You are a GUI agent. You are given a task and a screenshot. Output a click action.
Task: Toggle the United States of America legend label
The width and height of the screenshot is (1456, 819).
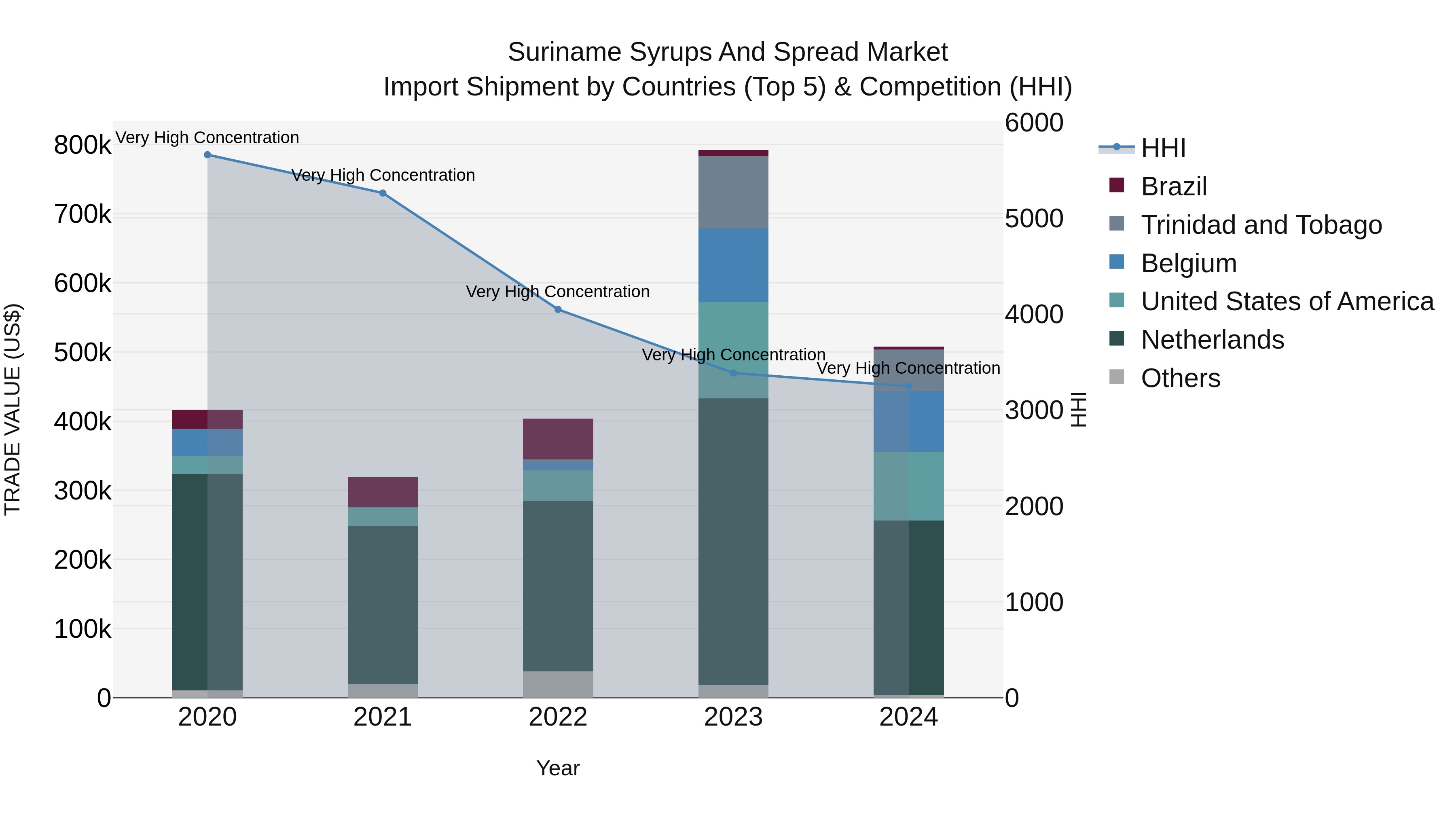(x=1288, y=302)
